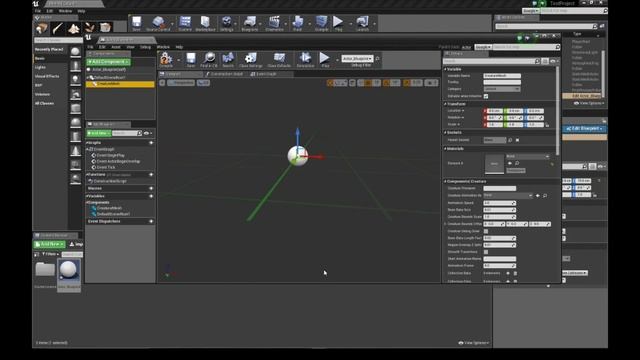This screenshot has height=360, width=640.
Task: Select the Landscape mode icon
Action: (73, 28)
